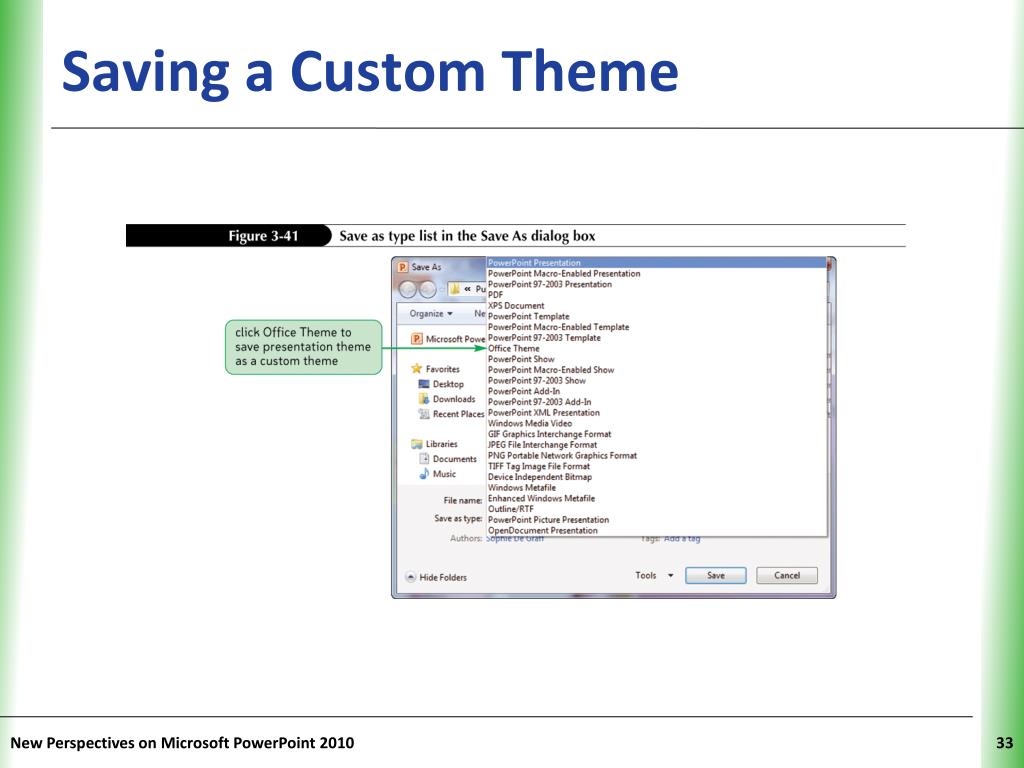Choose OpenDocument Presentation format
Screen dimensions: 1024x768
tap(656, 530)
